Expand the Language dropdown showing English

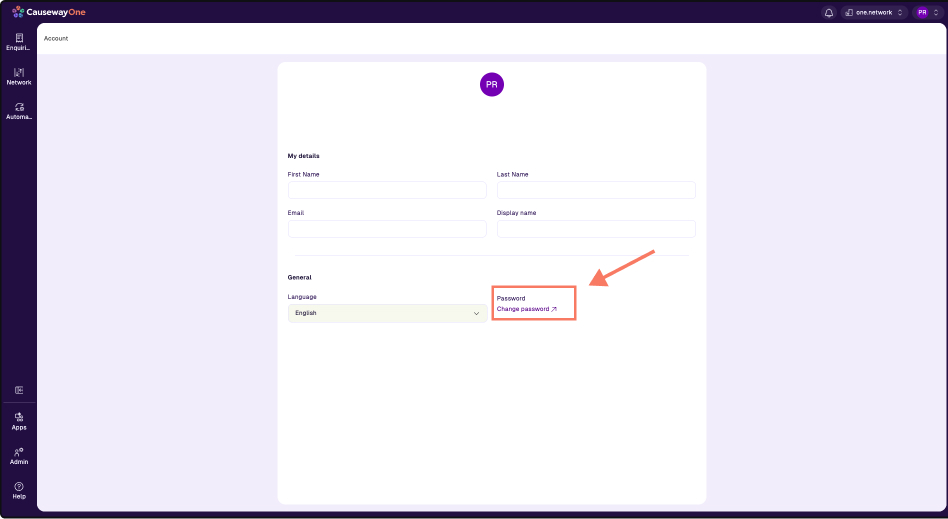click(387, 313)
